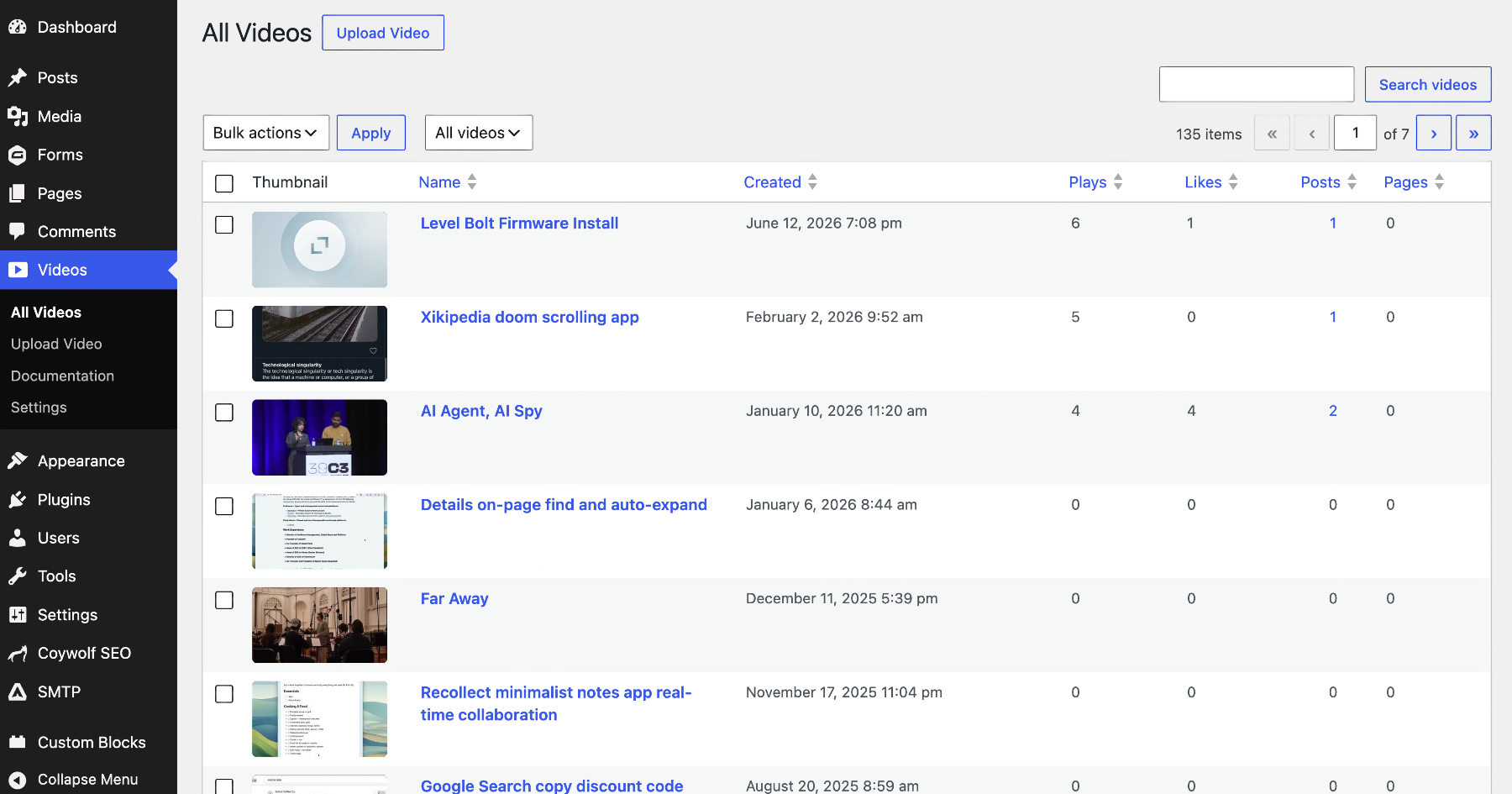Click the Xikipedia railway thumbnail
The width and height of the screenshot is (1512, 794).
pyautogui.click(x=319, y=344)
